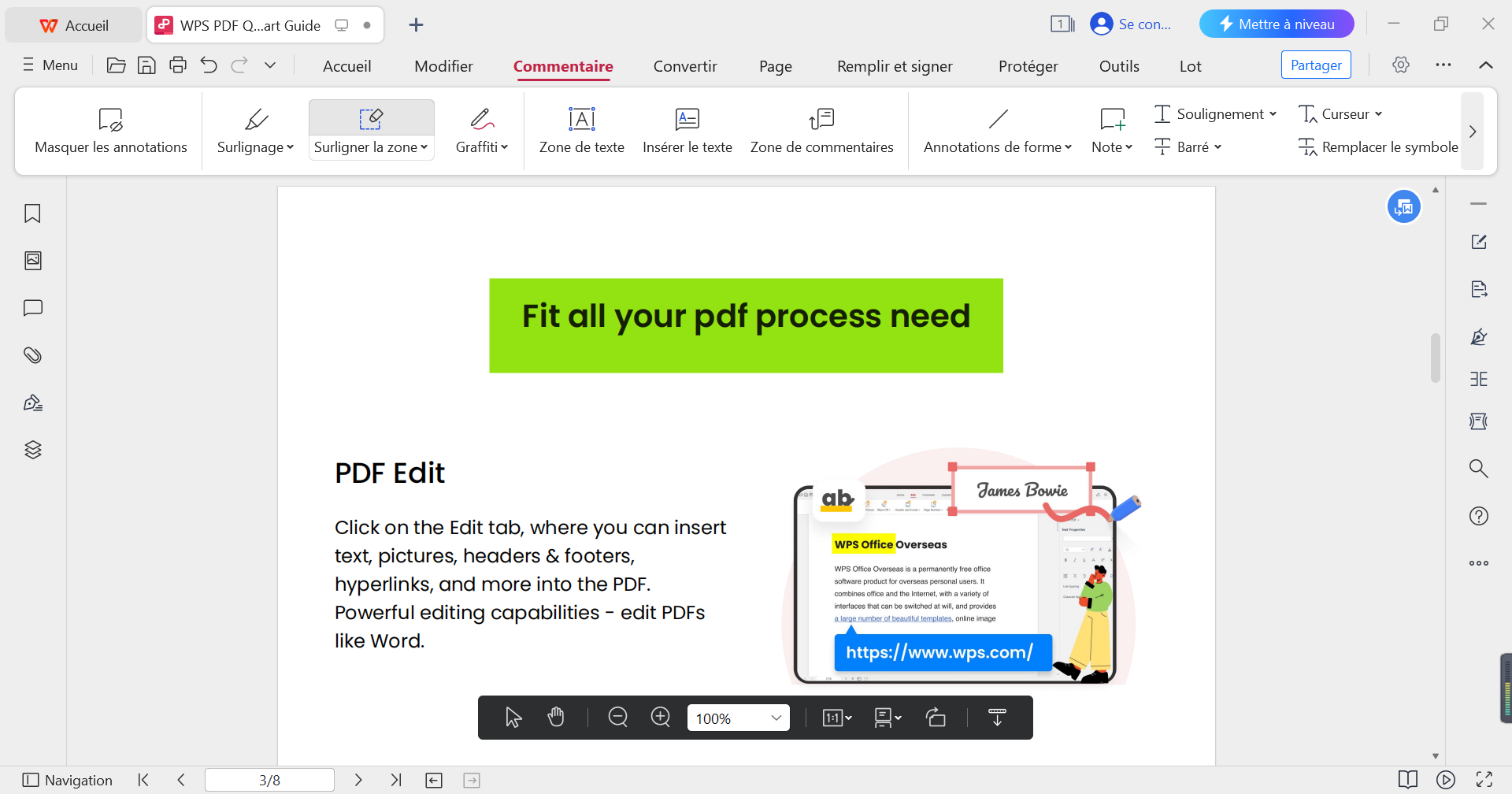The width and height of the screenshot is (1512, 794).
Task: Open the Accueil ribbon tab
Action: pyautogui.click(x=347, y=66)
